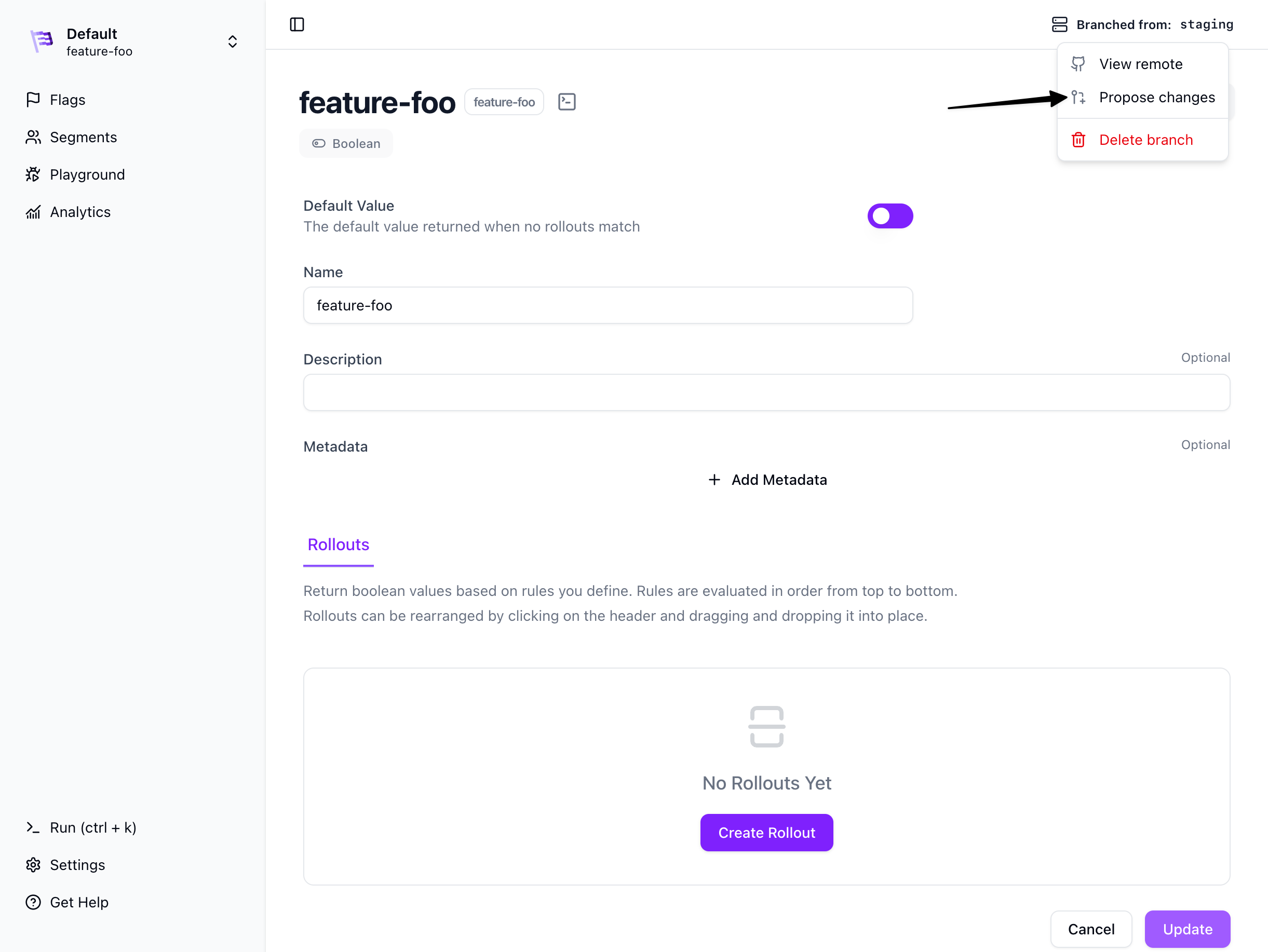Viewport: 1268px width, 952px height.
Task: Open the Branched from staging menu
Action: click(x=1142, y=24)
